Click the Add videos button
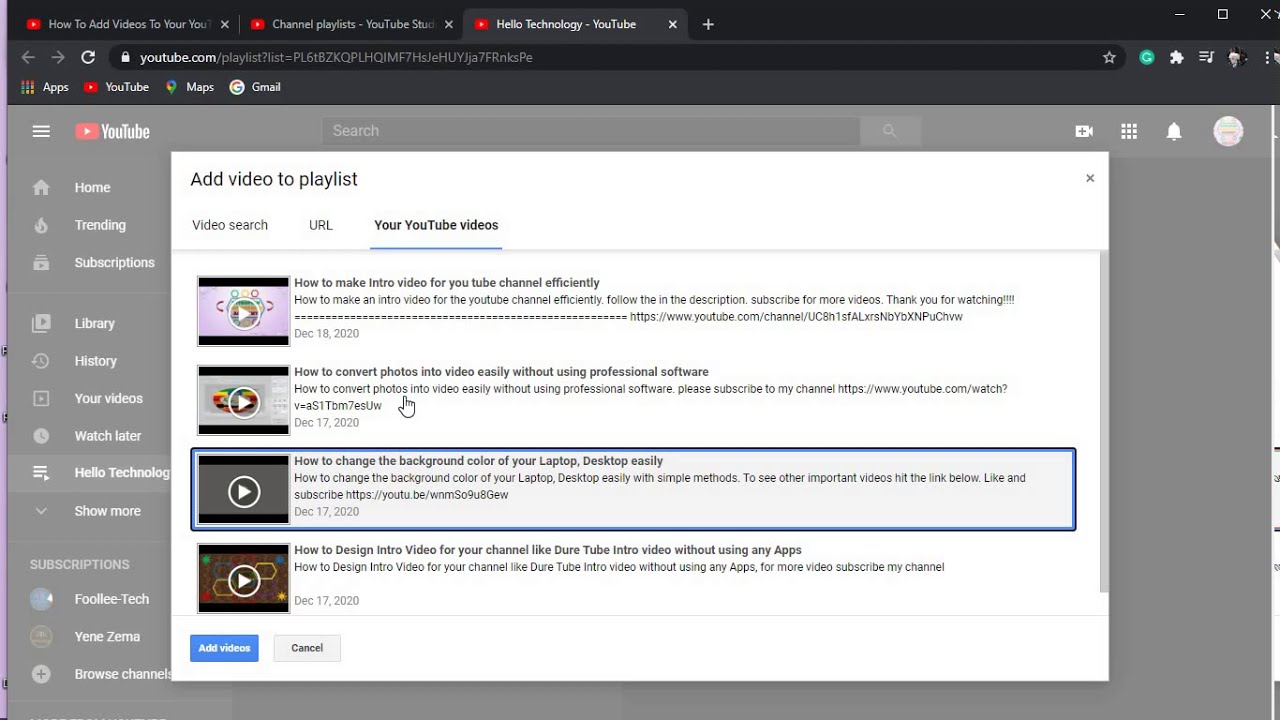Image resolution: width=1280 pixels, height=720 pixels. 224,648
